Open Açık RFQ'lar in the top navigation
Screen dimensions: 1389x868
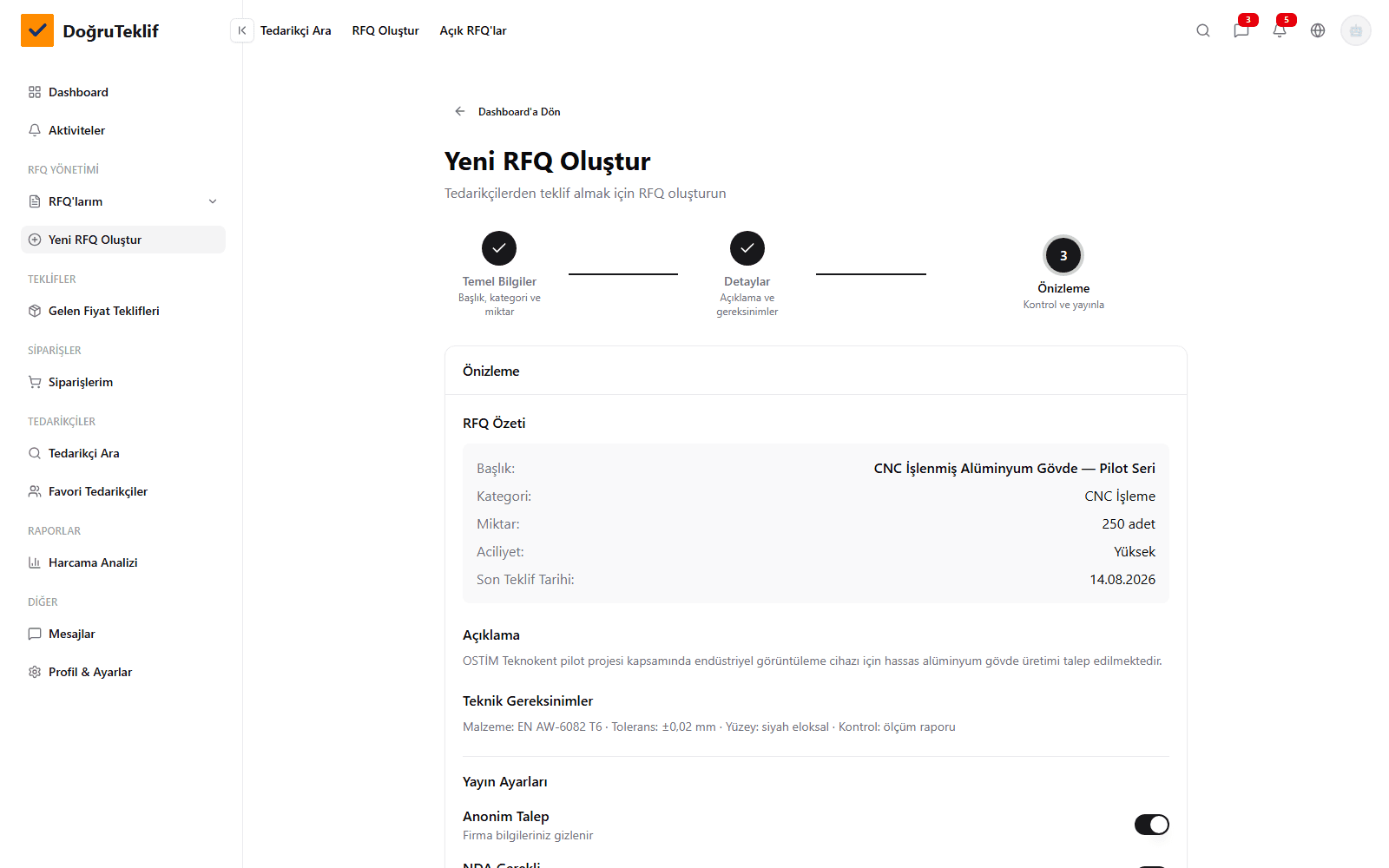[x=473, y=30]
